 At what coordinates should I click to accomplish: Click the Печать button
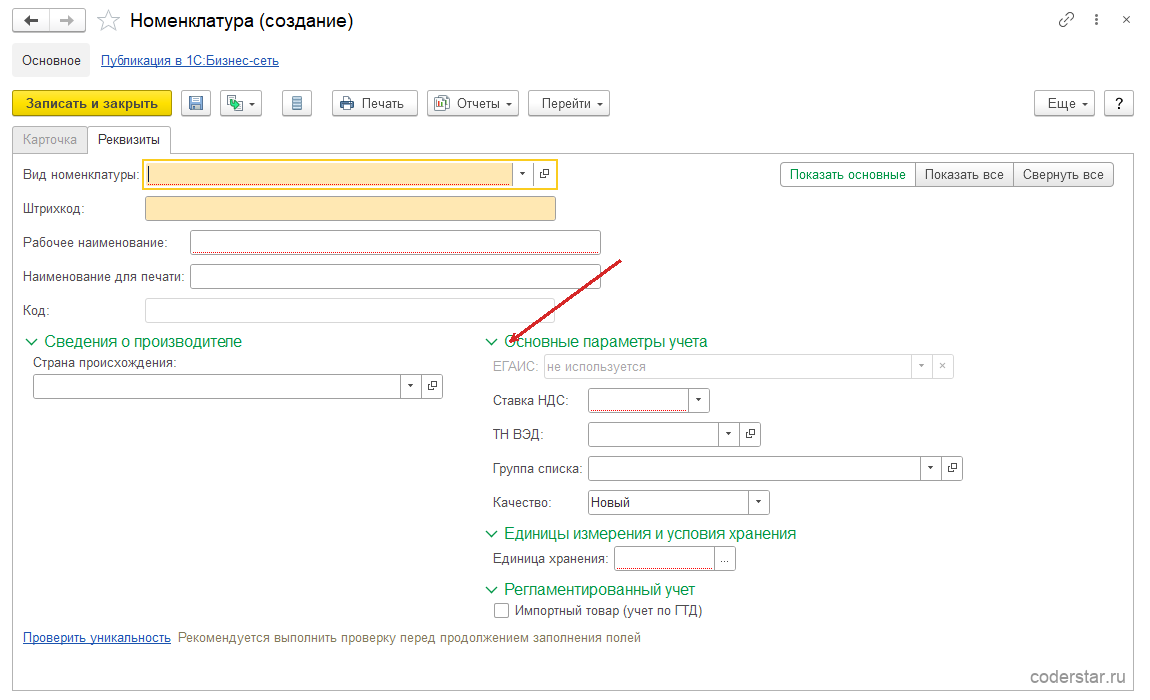point(375,103)
